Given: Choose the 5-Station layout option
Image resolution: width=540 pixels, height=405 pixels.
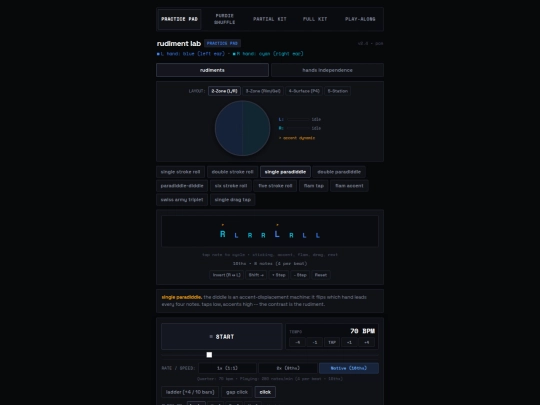Looking at the screenshot, I should (338, 91).
